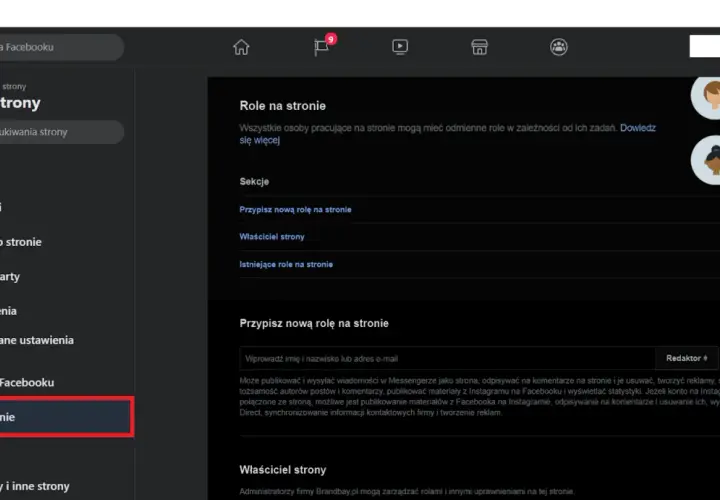The image size is (720, 500).
Task: Open the Redaktor role dropdown
Action: pos(686,359)
